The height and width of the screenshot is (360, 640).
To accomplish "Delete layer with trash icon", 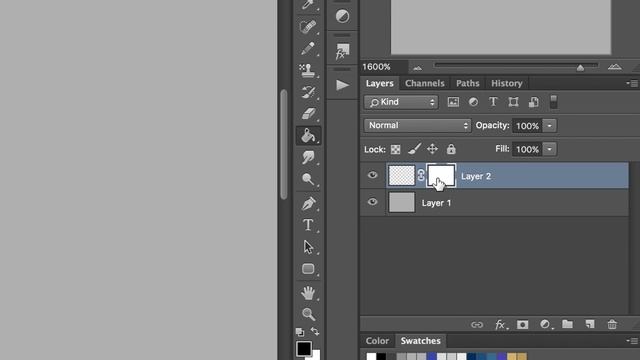I will 612,324.
